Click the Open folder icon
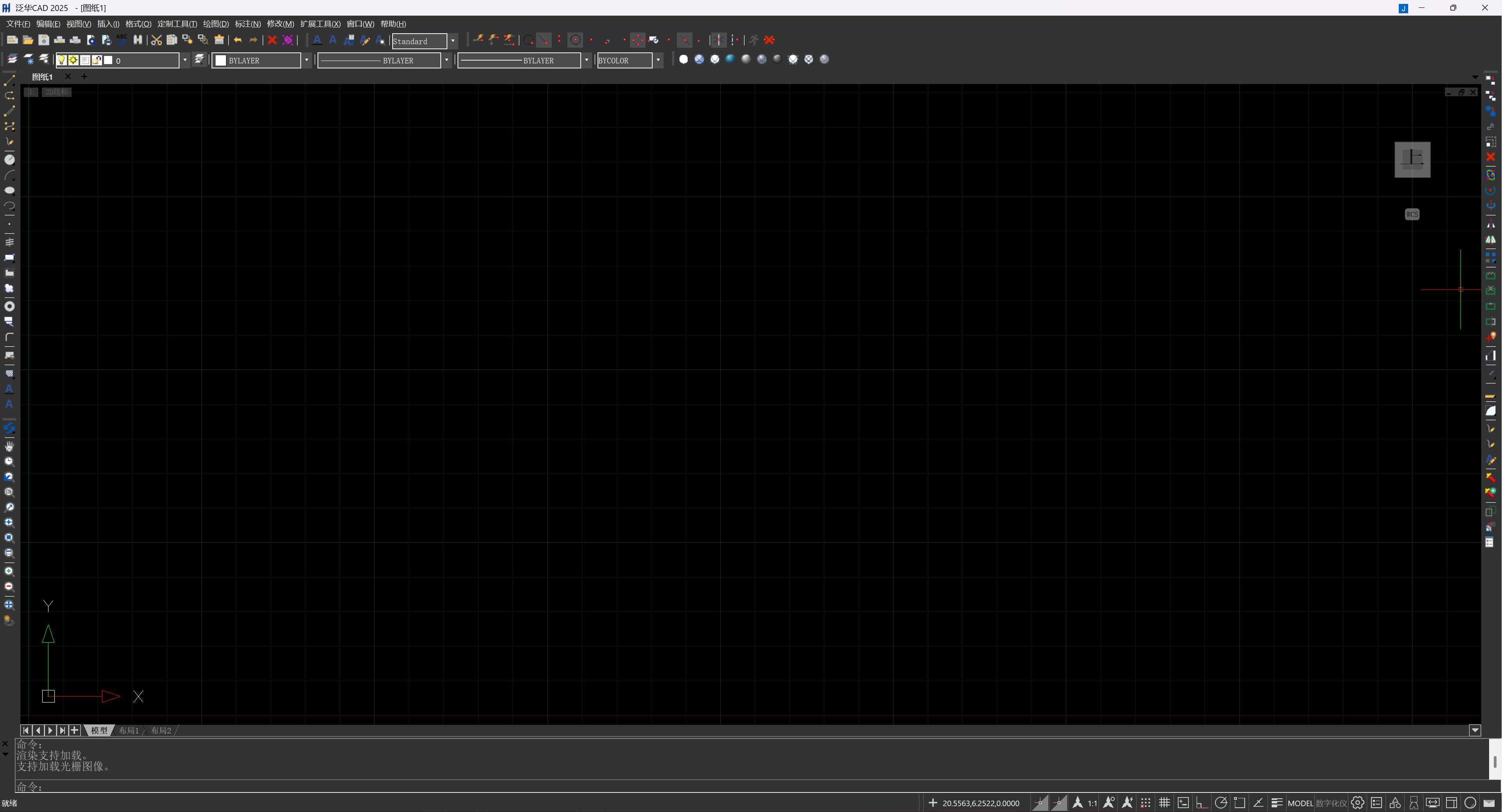 point(28,40)
